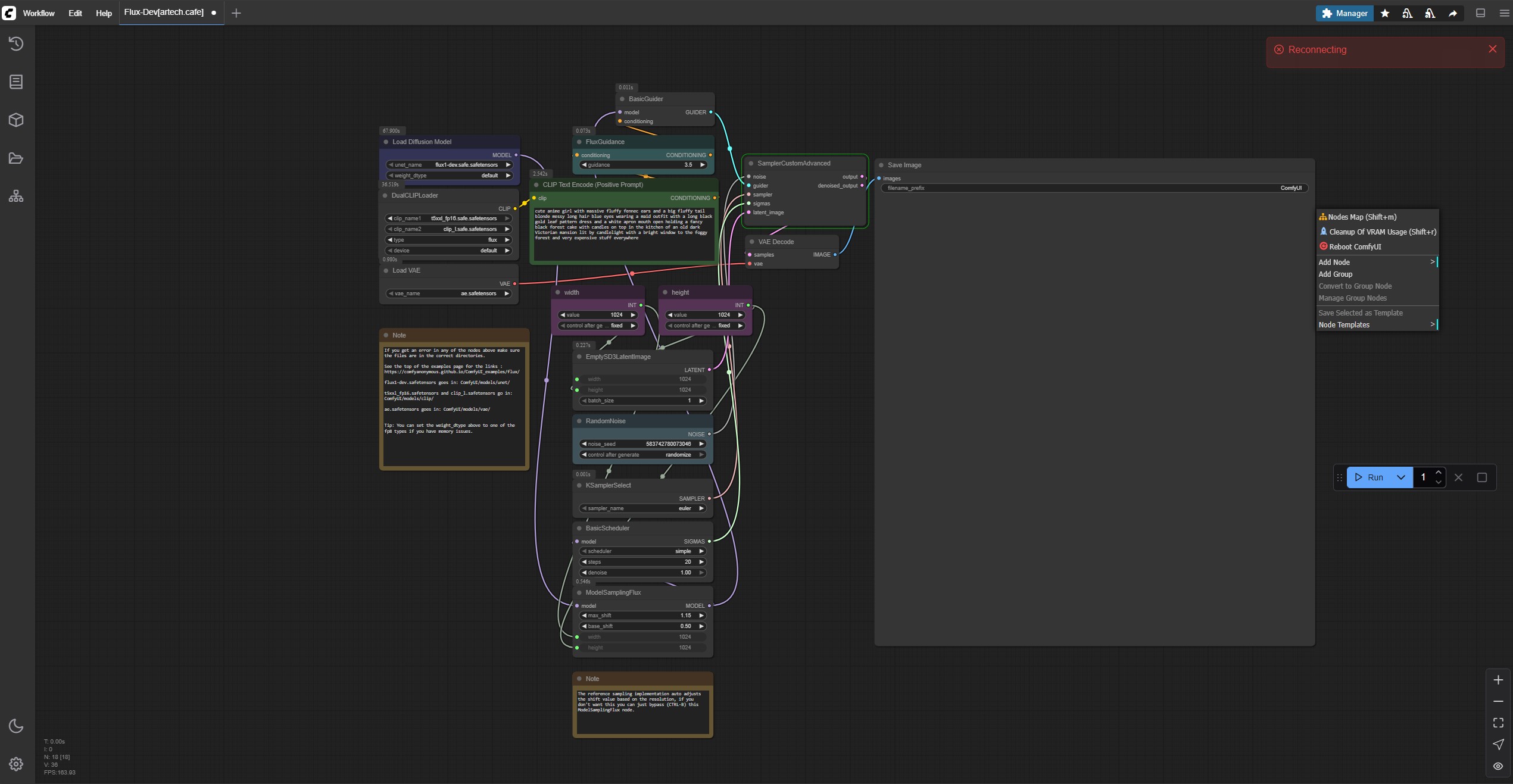Open the queue history sidebar icon

pos(16,43)
